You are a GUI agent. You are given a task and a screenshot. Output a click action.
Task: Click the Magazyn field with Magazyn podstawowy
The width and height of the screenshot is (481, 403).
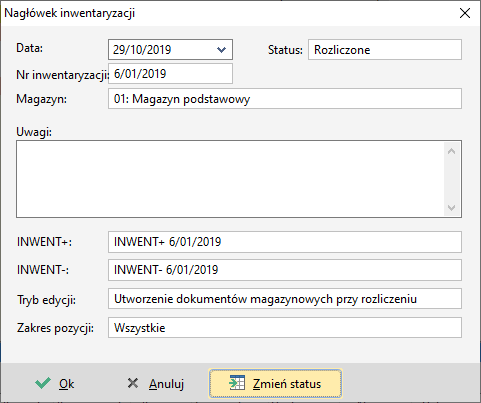point(285,99)
